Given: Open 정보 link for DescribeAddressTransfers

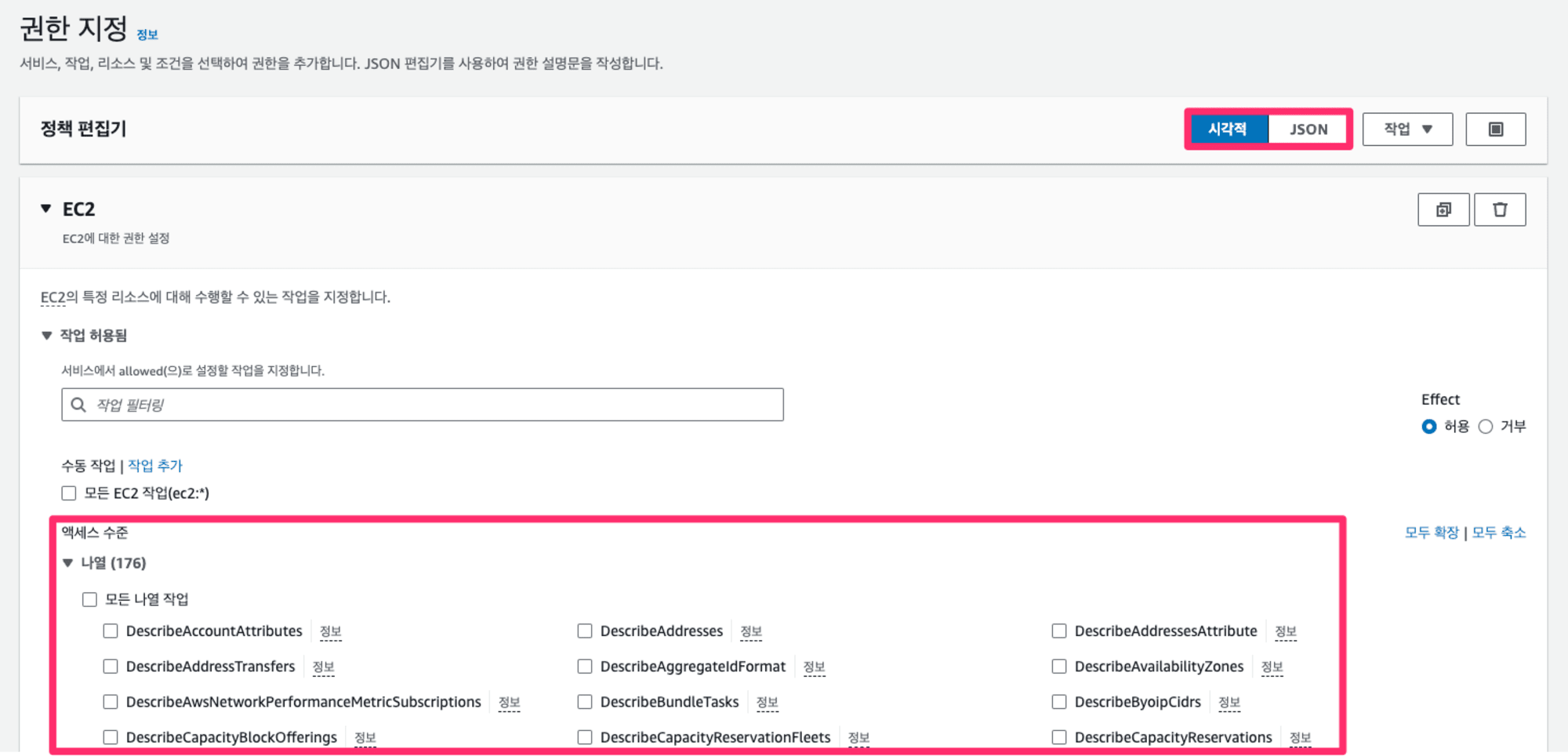Looking at the screenshot, I should (324, 667).
